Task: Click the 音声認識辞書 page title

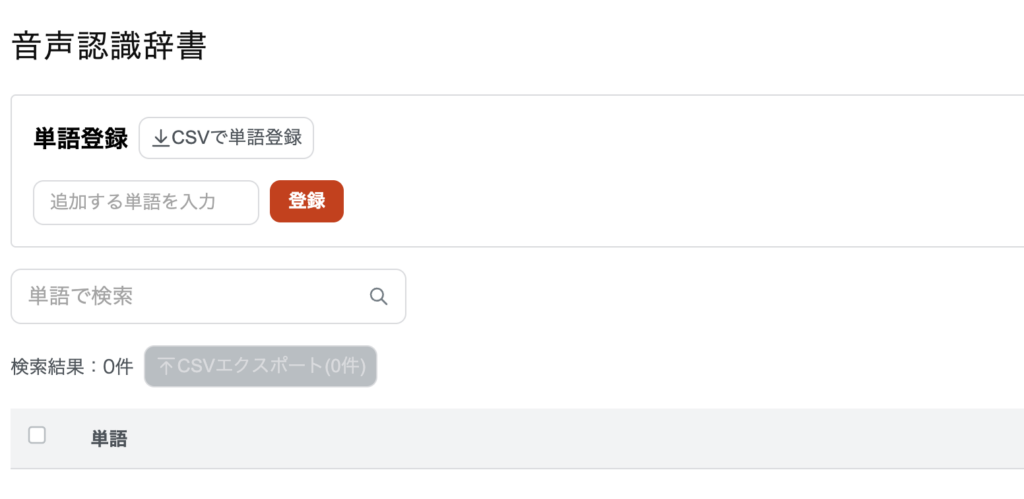Action: click(x=109, y=46)
